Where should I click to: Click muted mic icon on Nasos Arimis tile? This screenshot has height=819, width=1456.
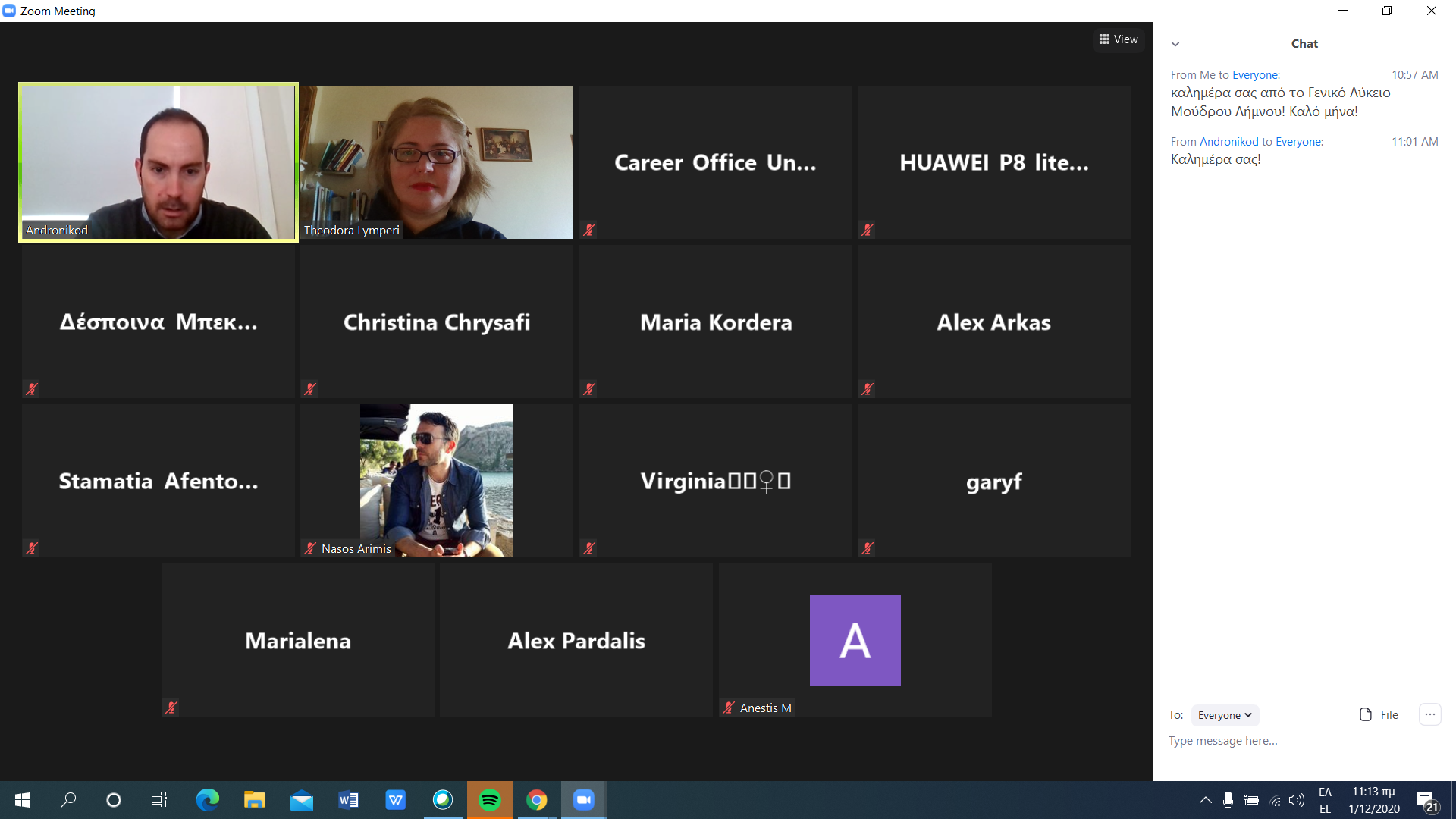[x=310, y=548]
